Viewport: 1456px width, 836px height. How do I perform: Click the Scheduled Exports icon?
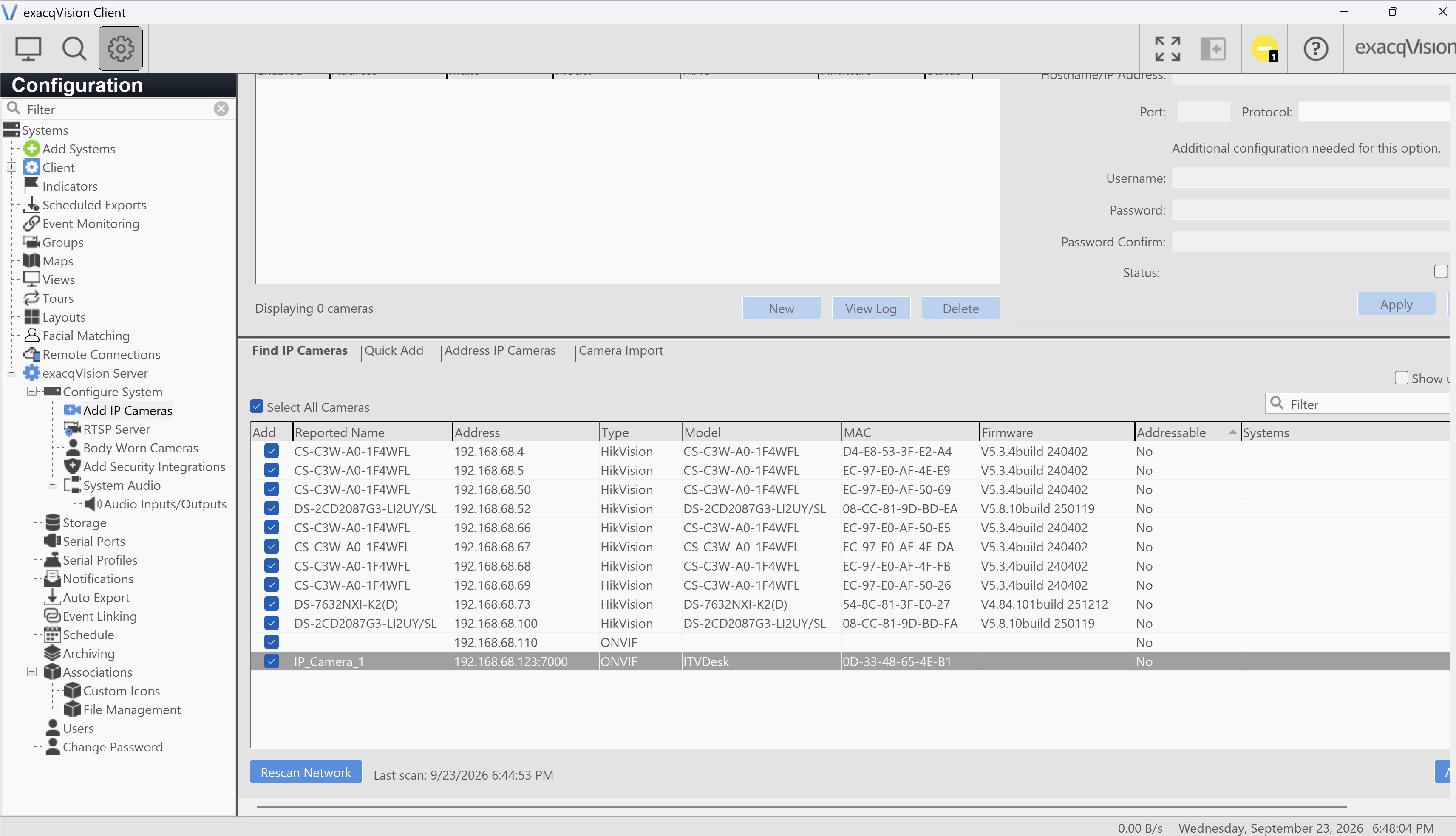32,204
